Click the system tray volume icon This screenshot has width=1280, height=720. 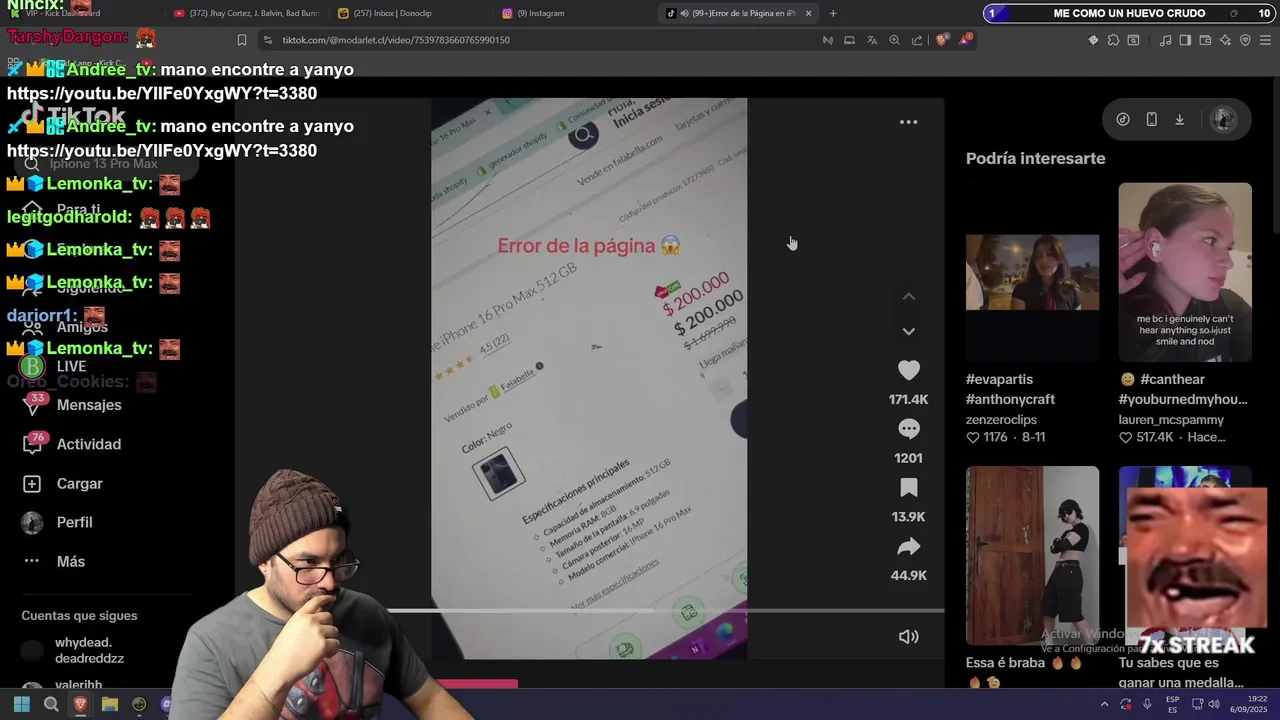pyautogui.click(x=1214, y=704)
